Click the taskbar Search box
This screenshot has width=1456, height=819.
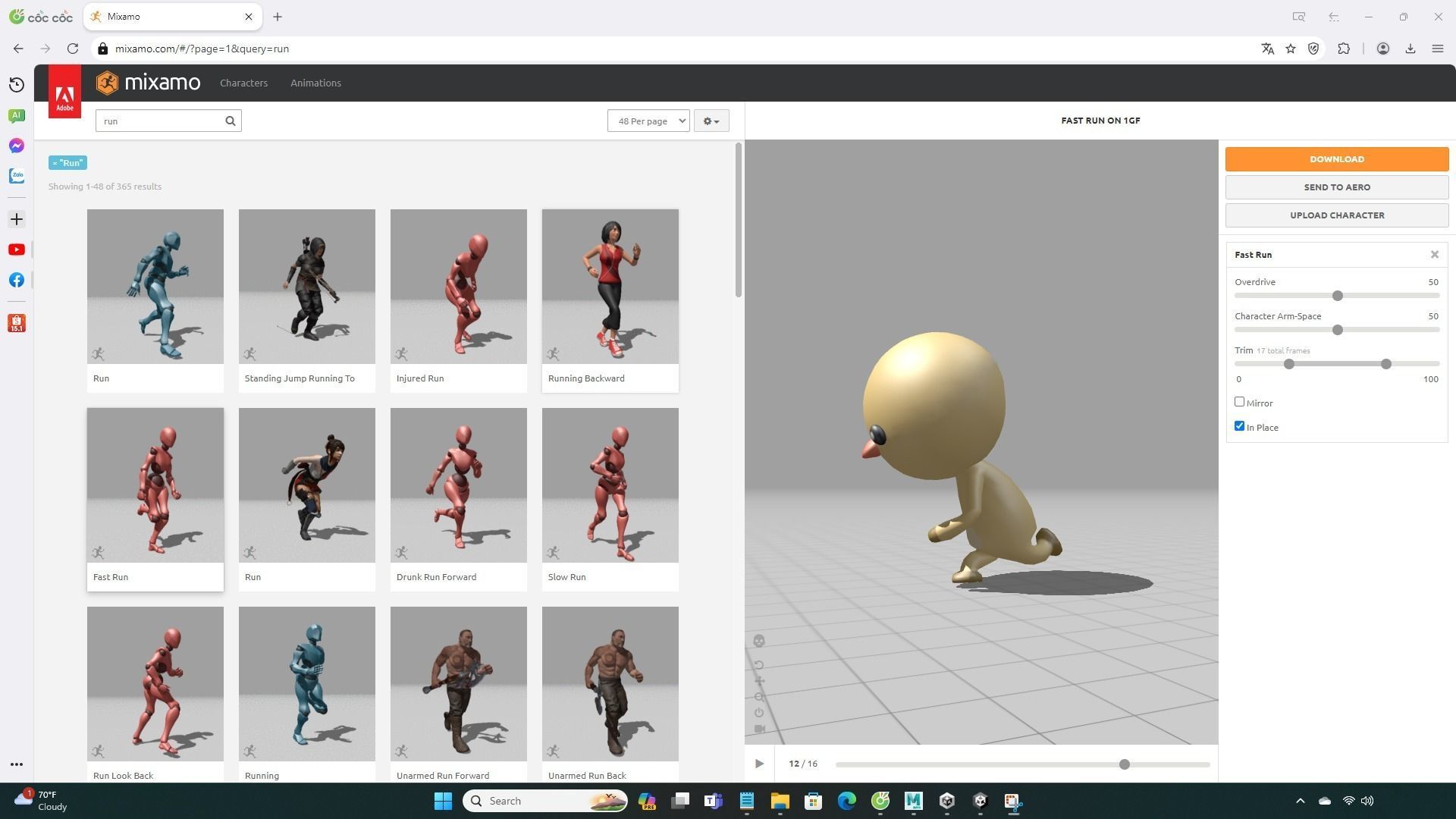pos(545,801)
